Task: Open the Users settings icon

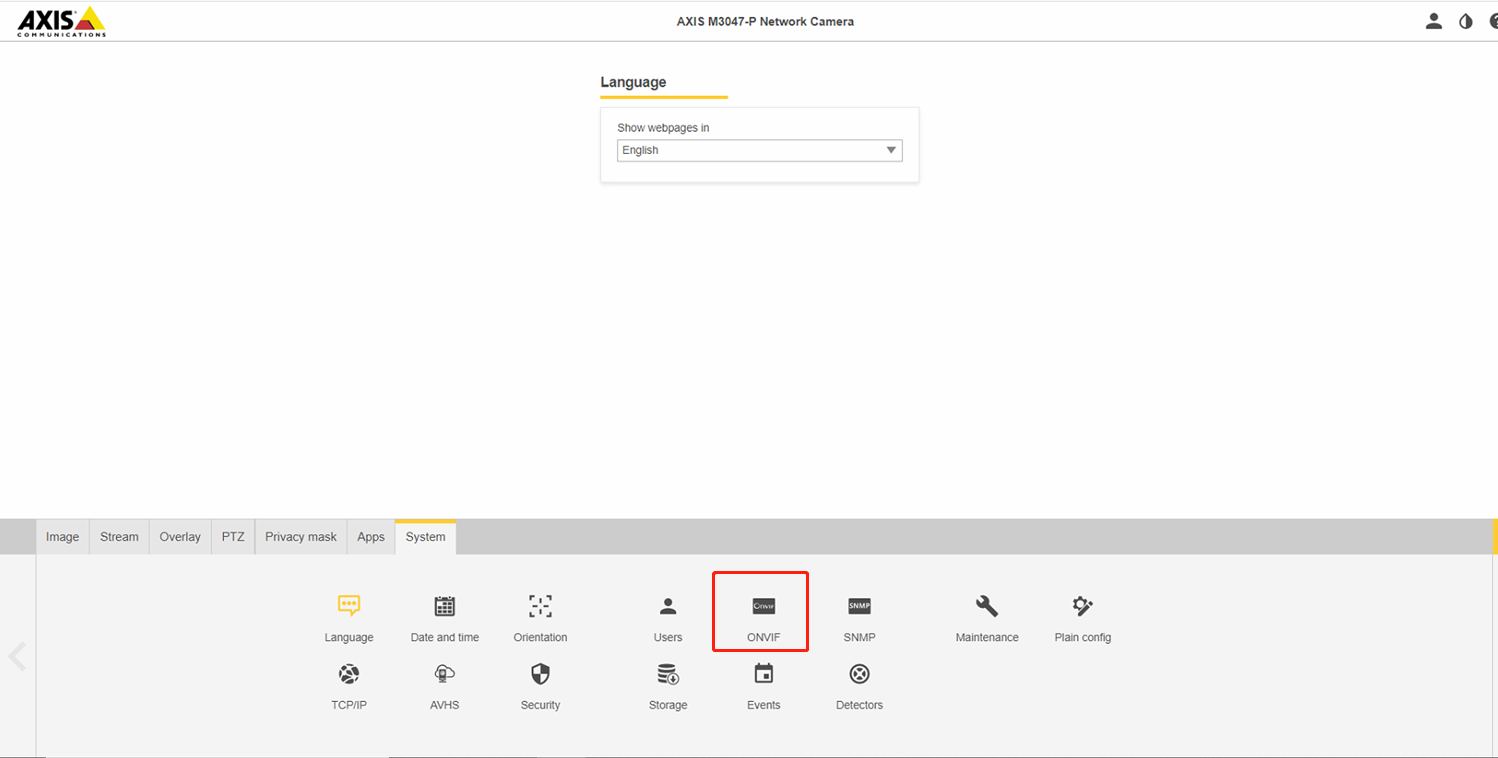Action: point(668,606)
